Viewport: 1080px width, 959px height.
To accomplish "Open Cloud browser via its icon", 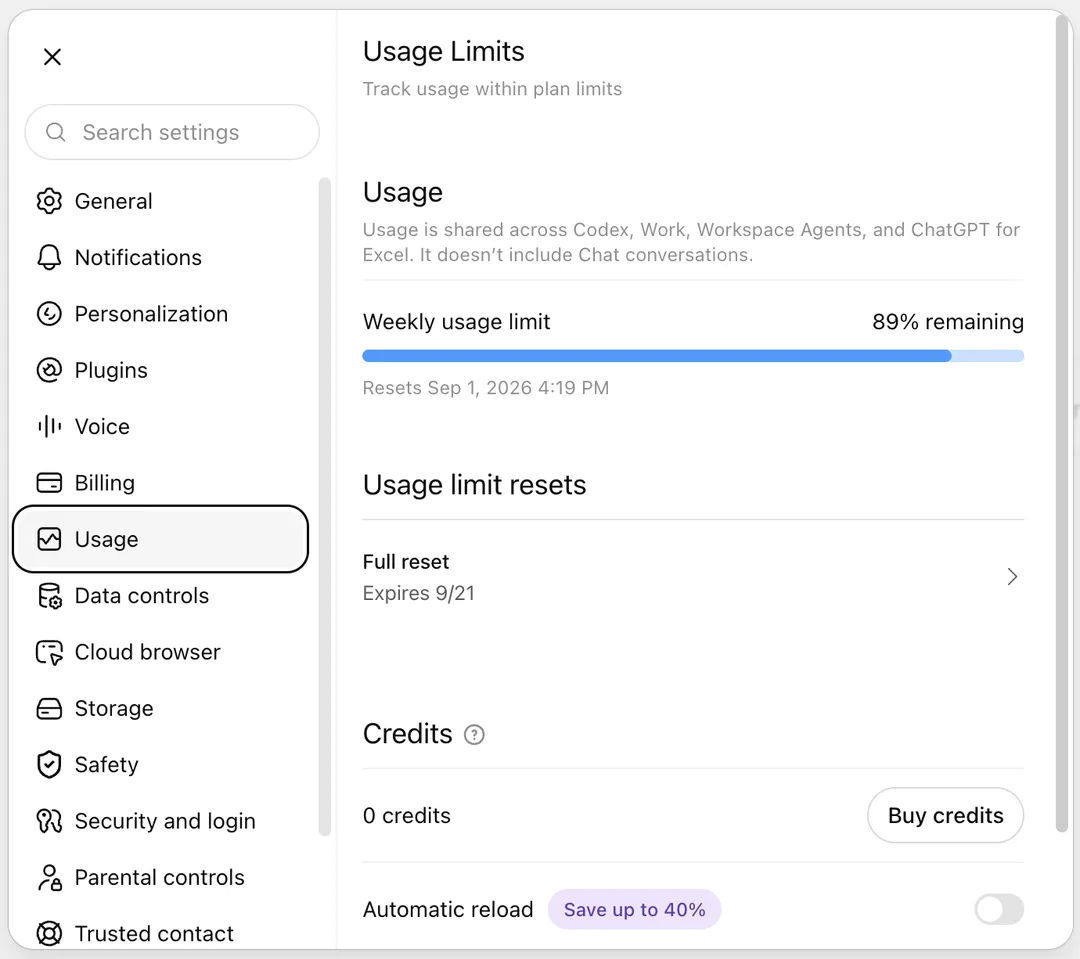I will tap(49, 652).
